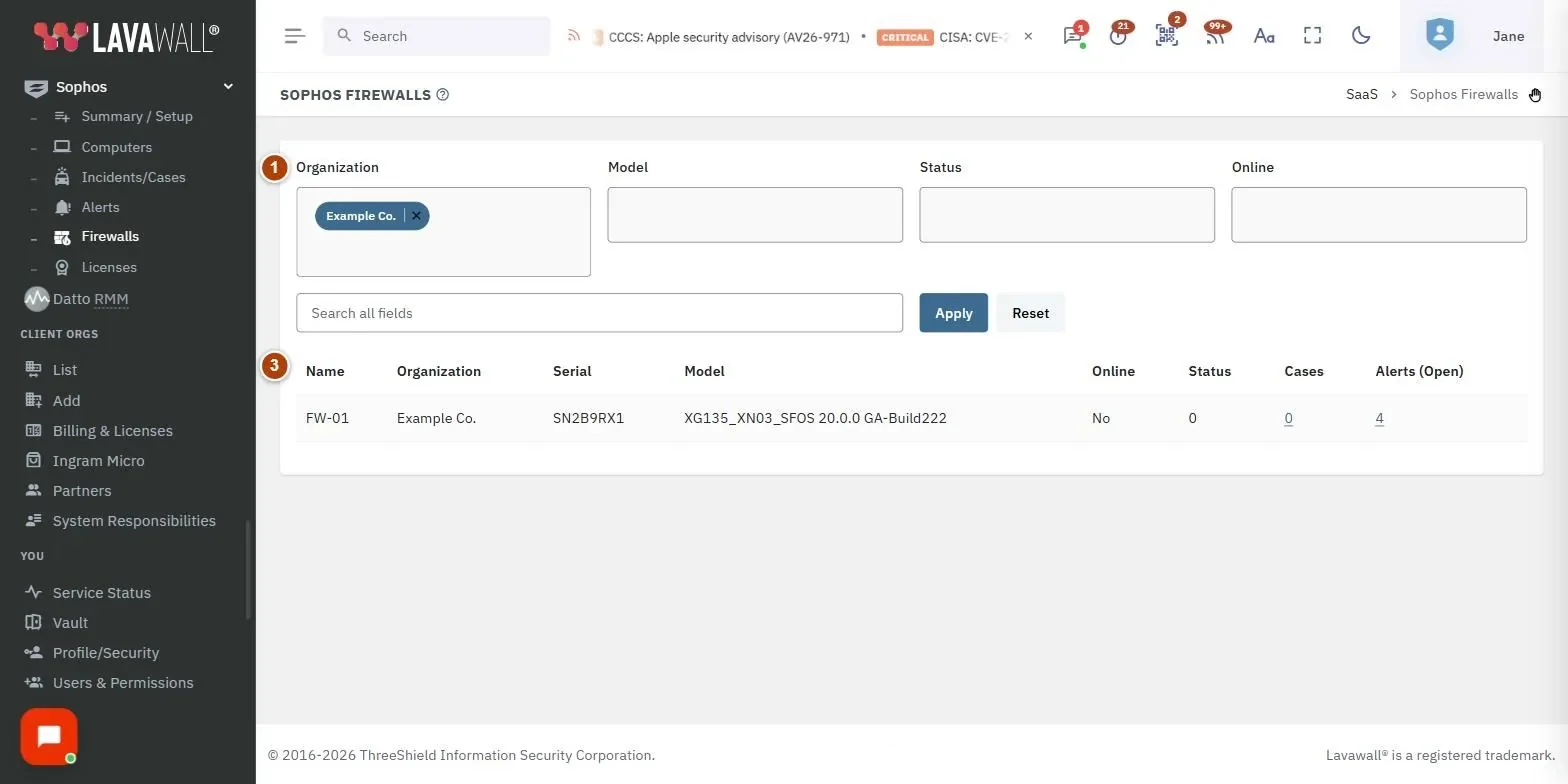The height and width of the screenshot is (784, 1568).
Task: Dismiss the news ticker with X
Action: (1028, 36)
